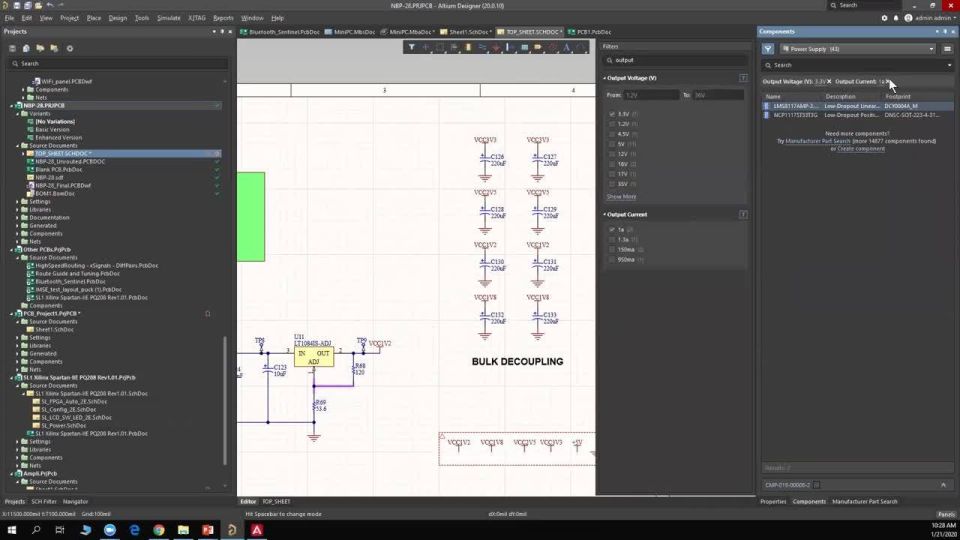Click the open project folder icon in Projects panel
Viewport: 960px width, 540px height.
40,48
